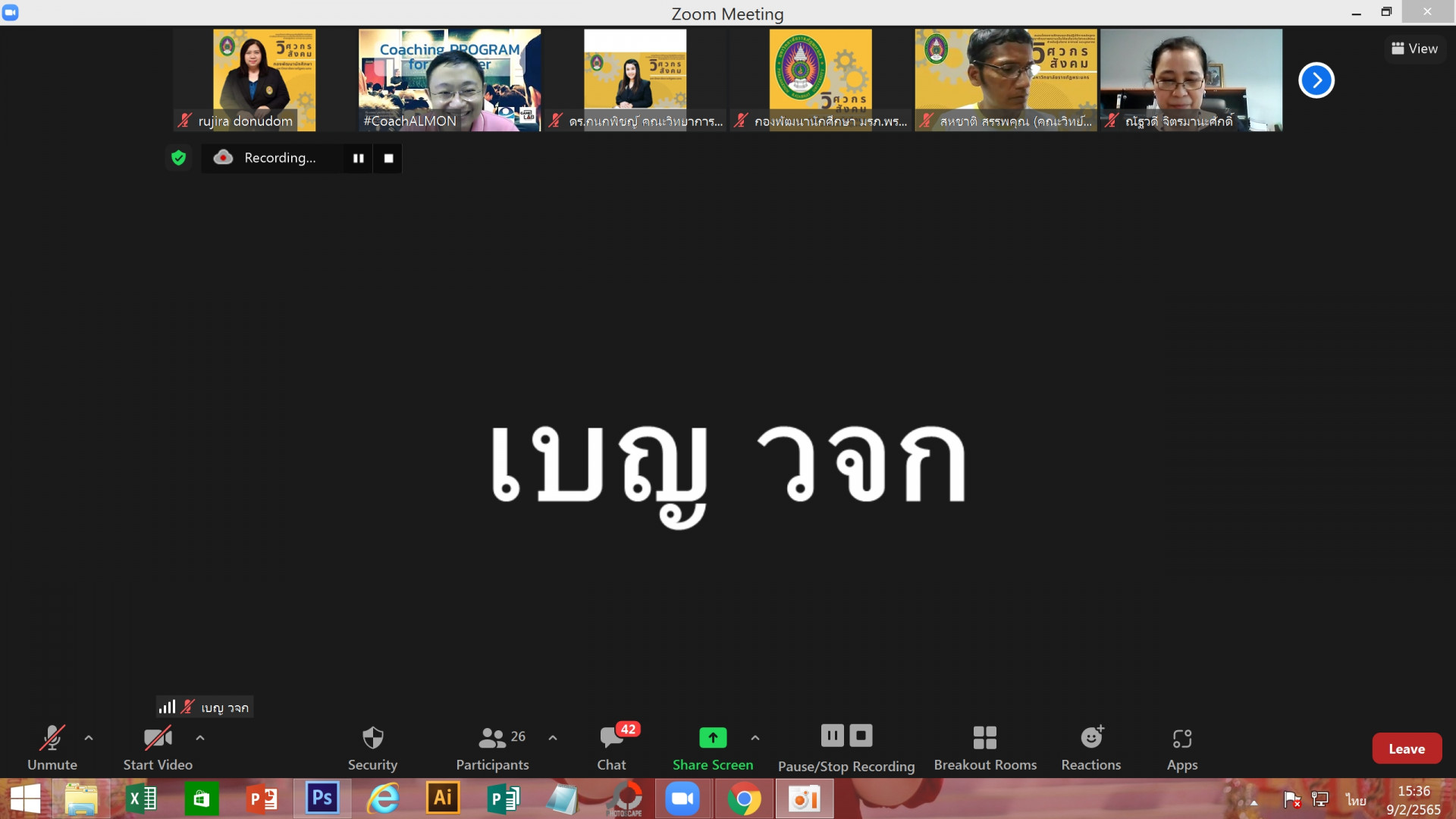The width and height of the screenshot is (1456, 819).
Task: Show hidden system tray icons
Action: click(x=1254, y=802)
